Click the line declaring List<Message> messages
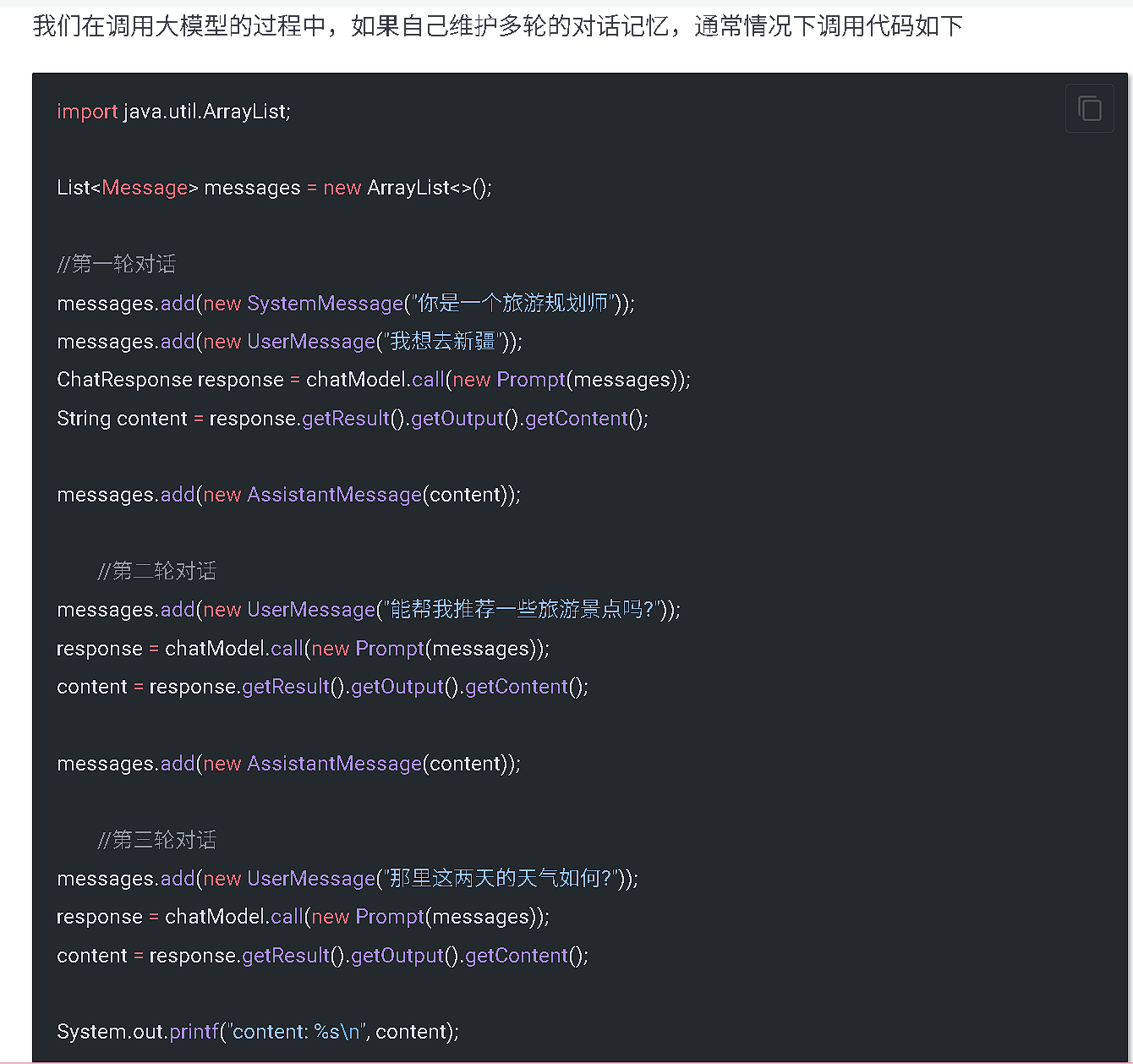This screenshot has width=1133, height=1064. click(275, 188)
